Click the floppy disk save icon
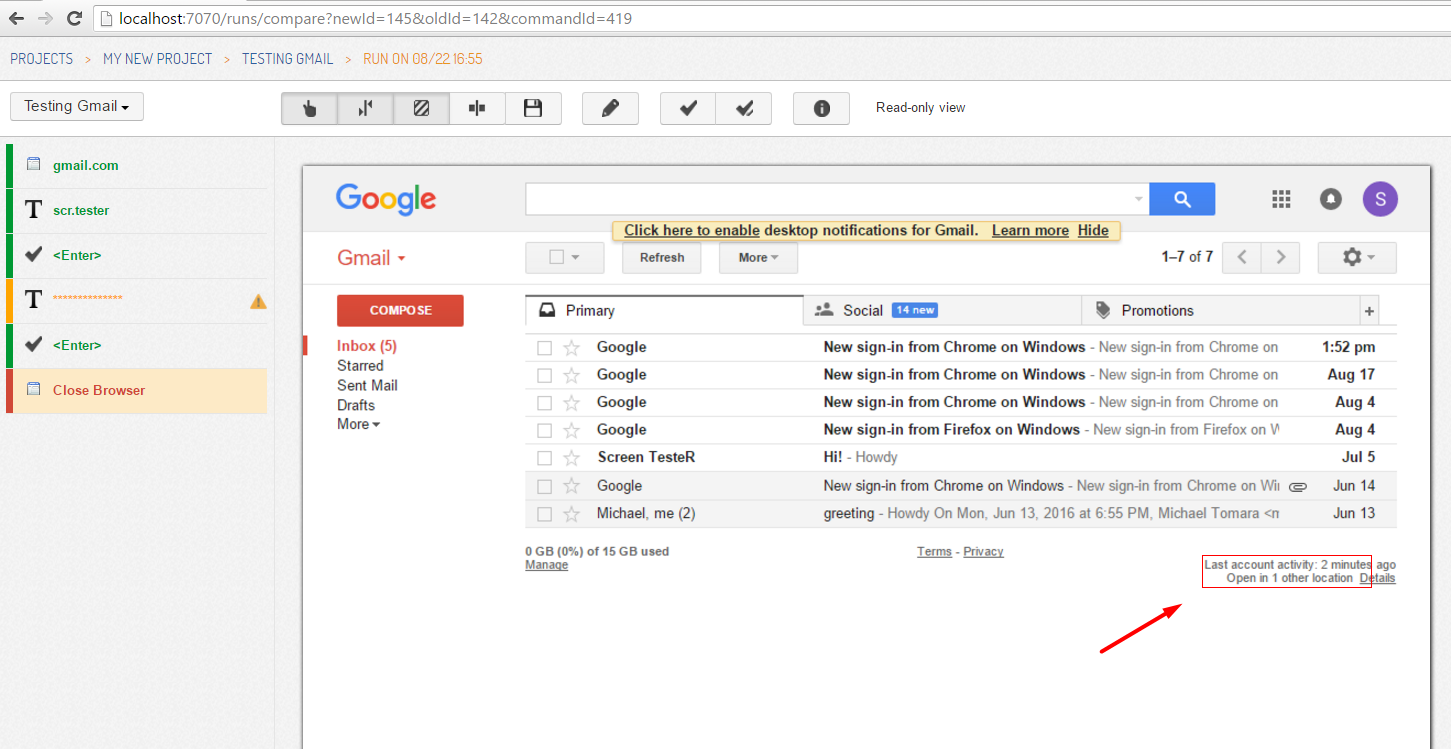The image size is (1451, 749). pyautogui.click(x=533, y=108)
